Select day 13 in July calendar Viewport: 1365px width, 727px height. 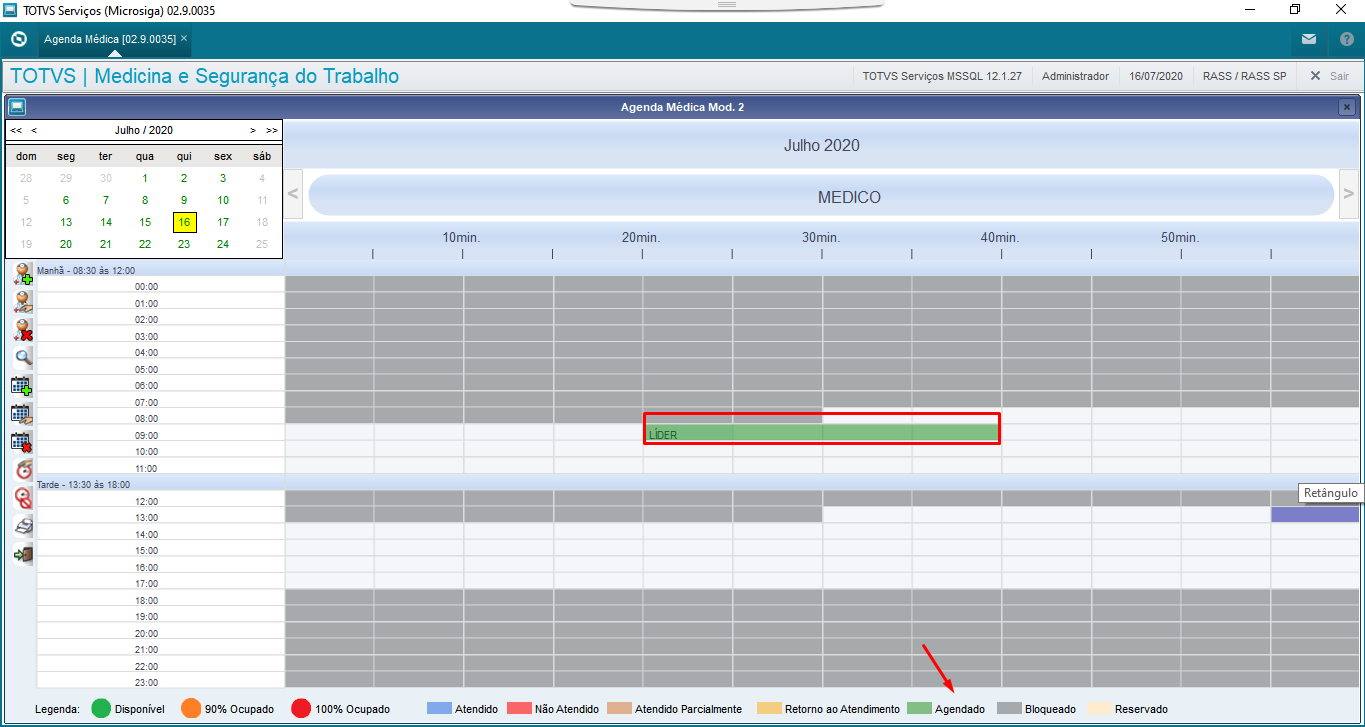[66, 222]
